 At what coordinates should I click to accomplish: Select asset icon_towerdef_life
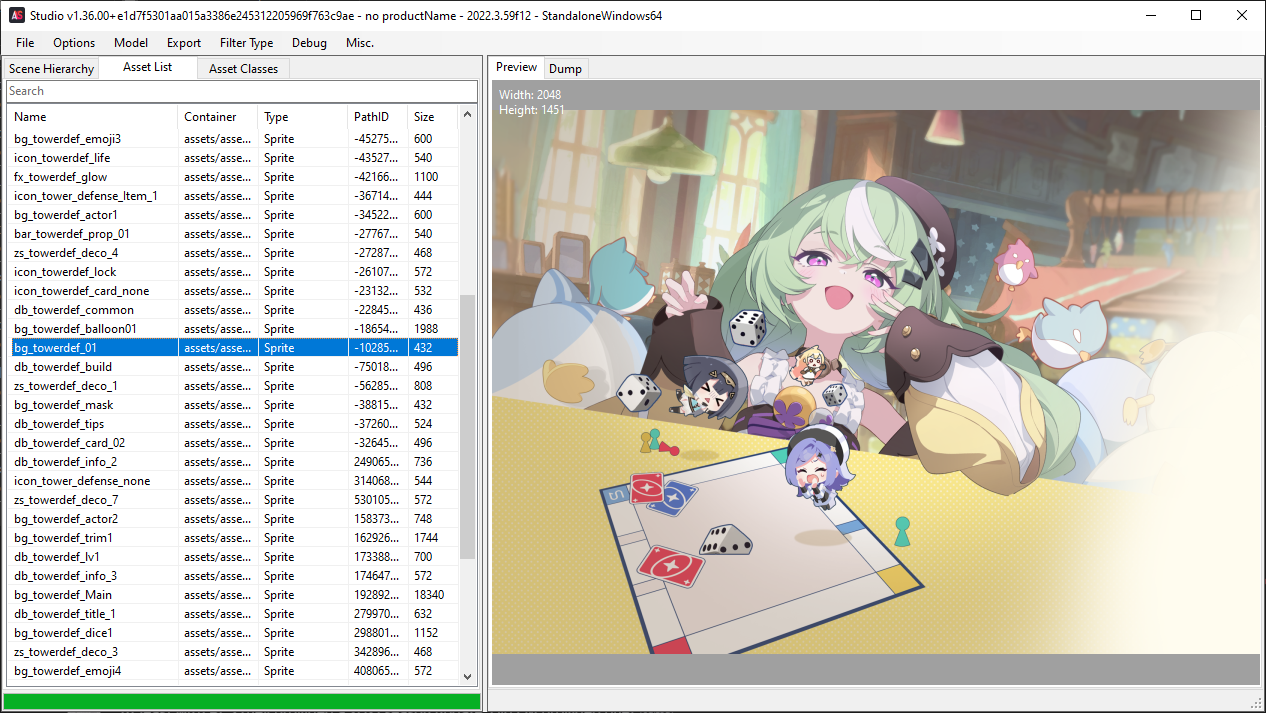[233, 158]
